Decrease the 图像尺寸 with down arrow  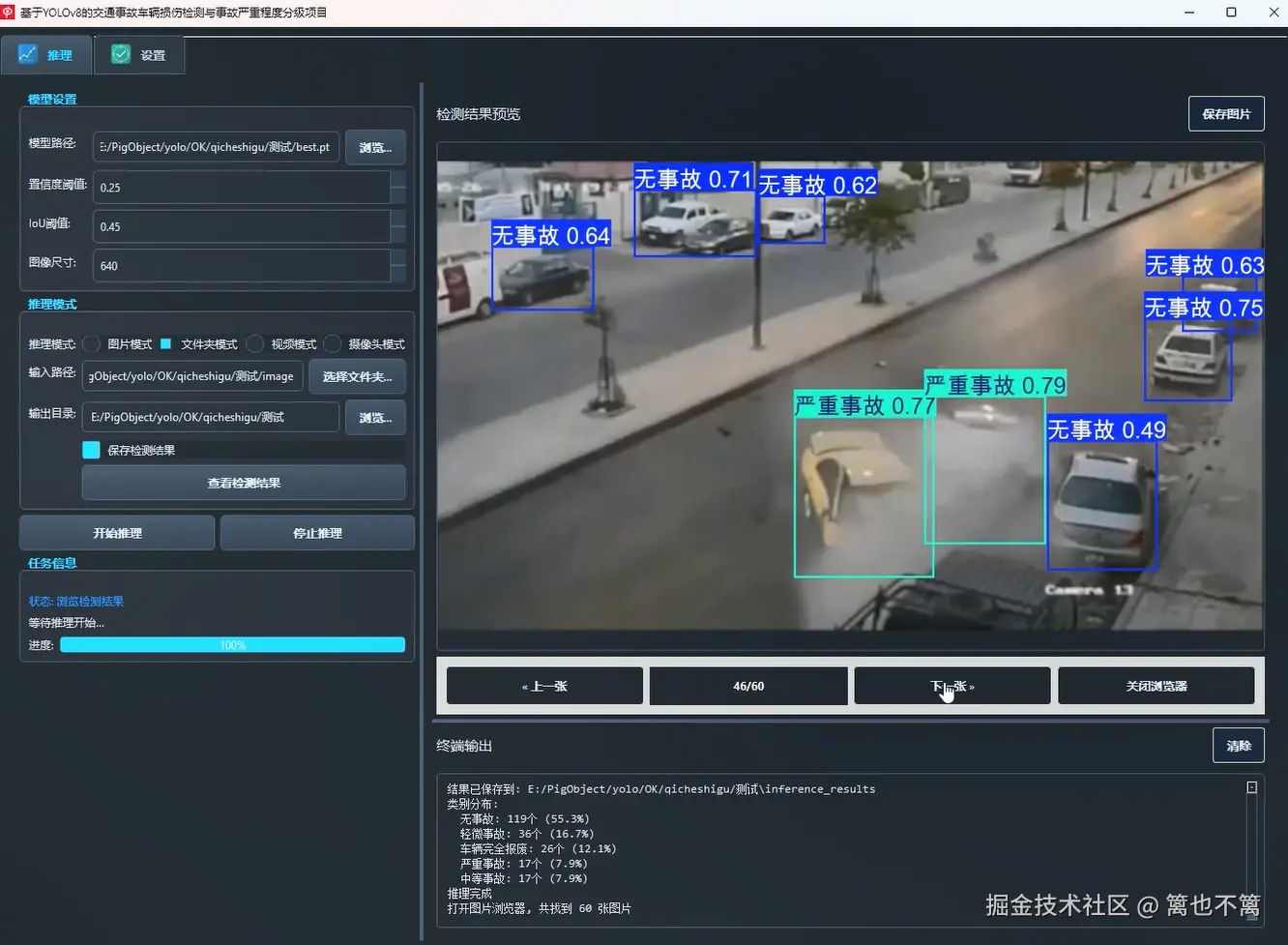point(398,273)
